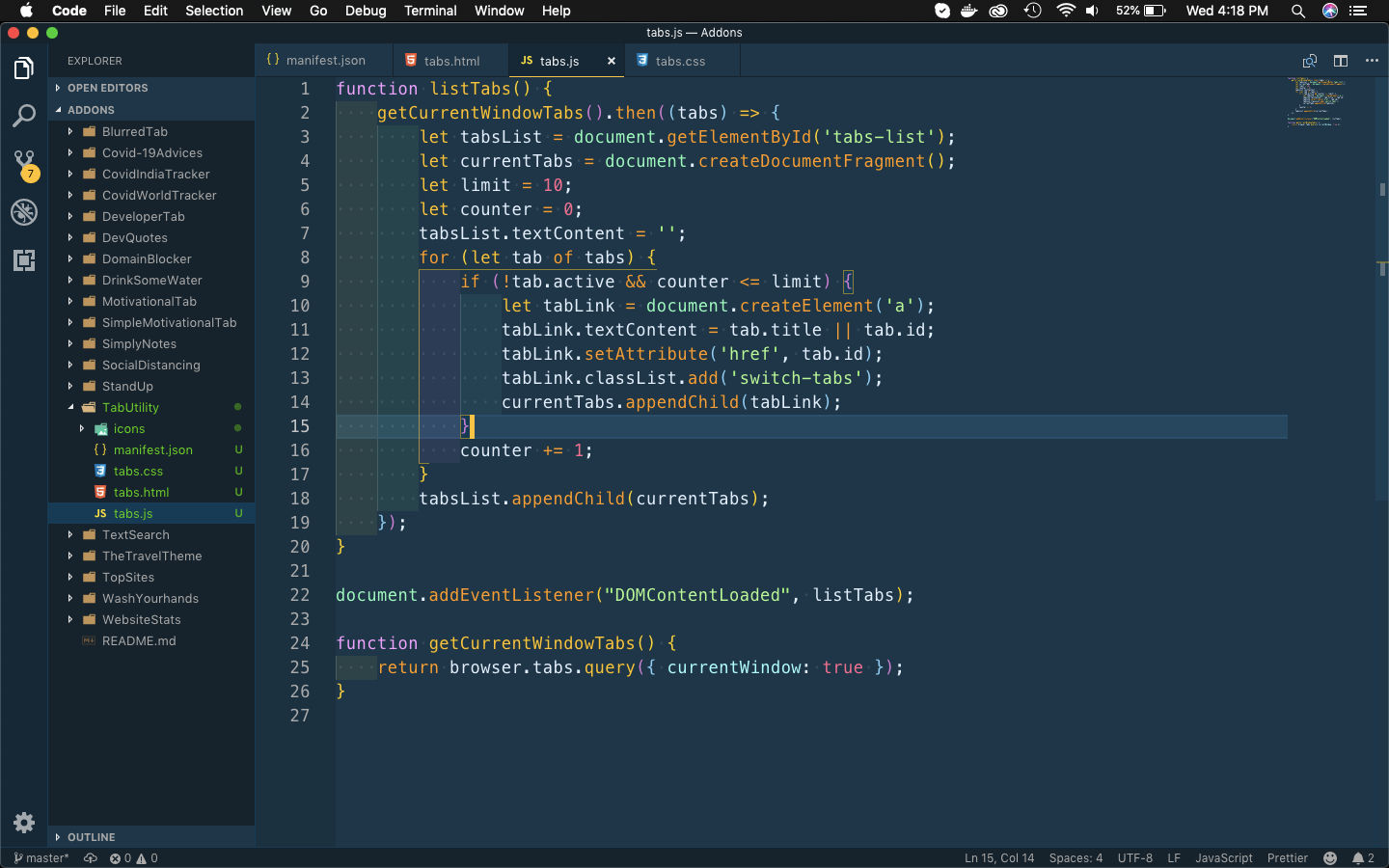
Task: Open tabs.html in the explorer tree
Action: [151, 492]
